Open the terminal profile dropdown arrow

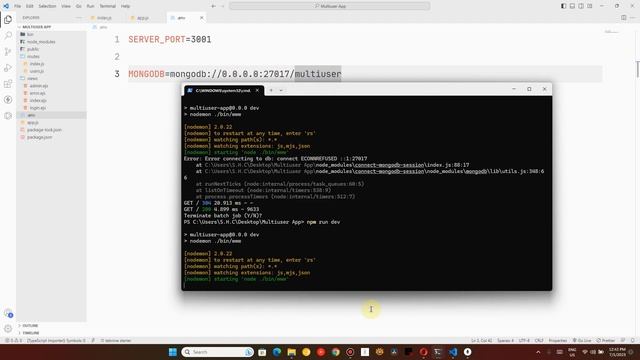281,90
